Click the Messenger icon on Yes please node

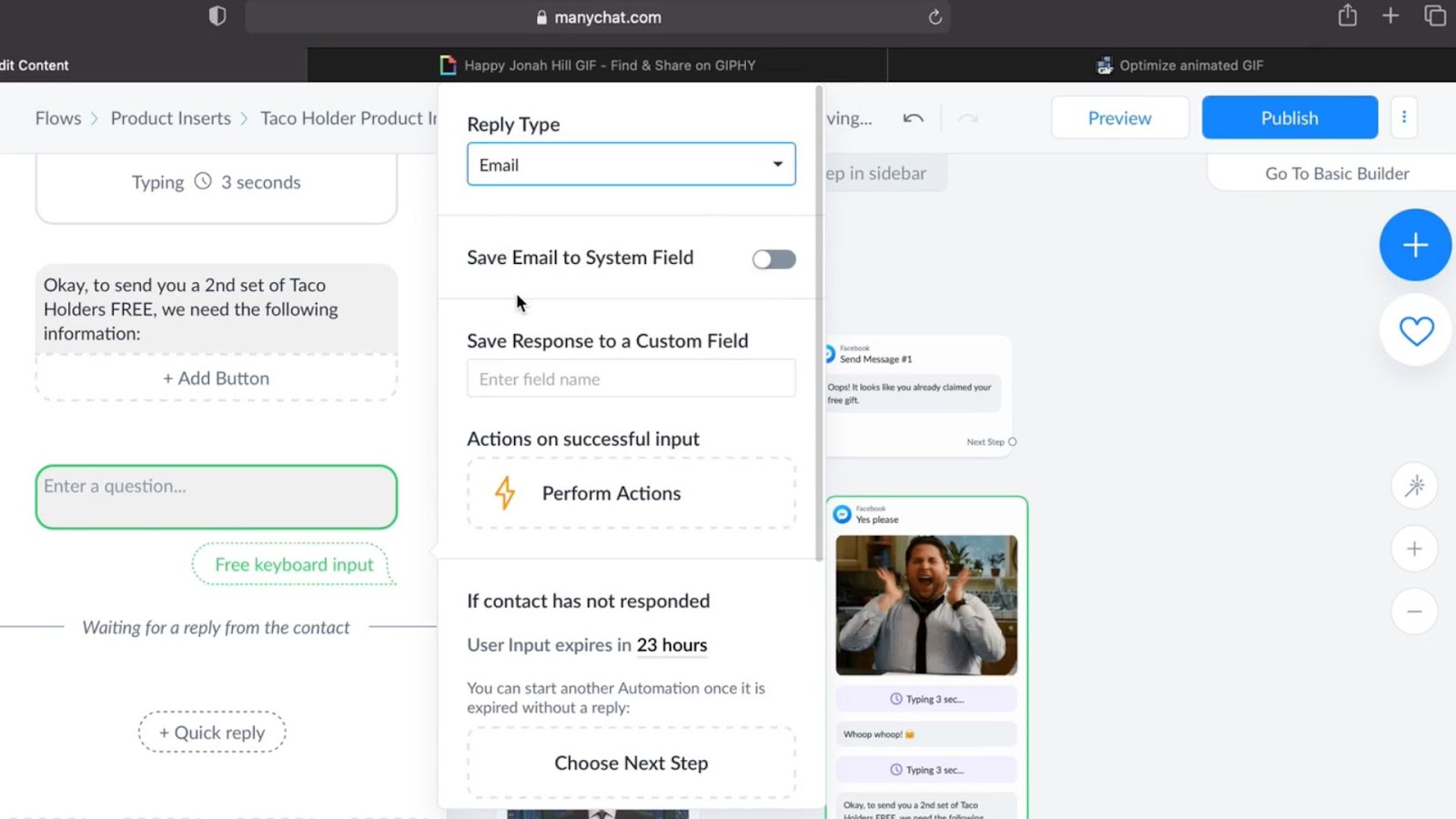(x=843, y=515)
